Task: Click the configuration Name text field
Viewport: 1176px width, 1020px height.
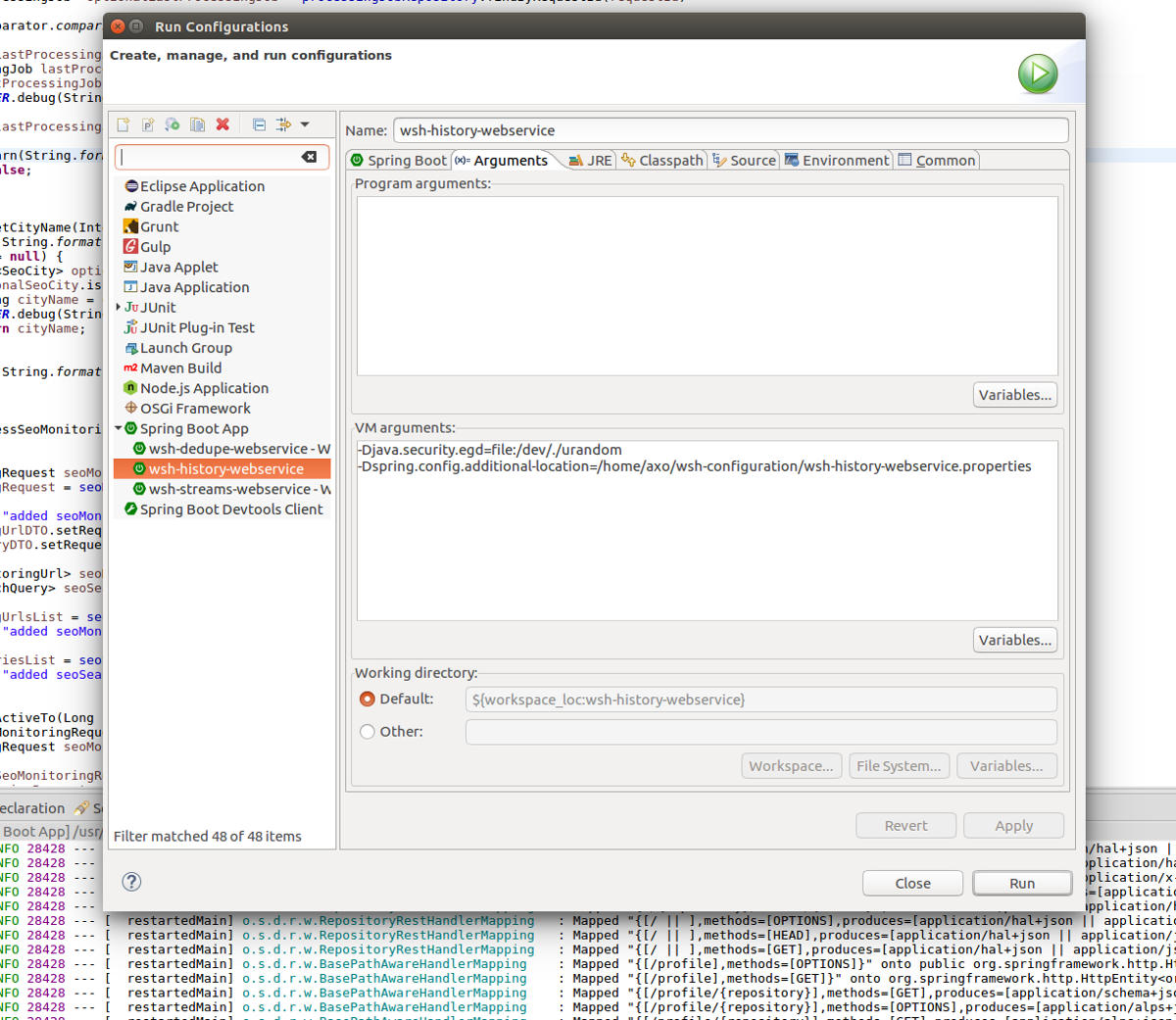Action: [729, 130]
